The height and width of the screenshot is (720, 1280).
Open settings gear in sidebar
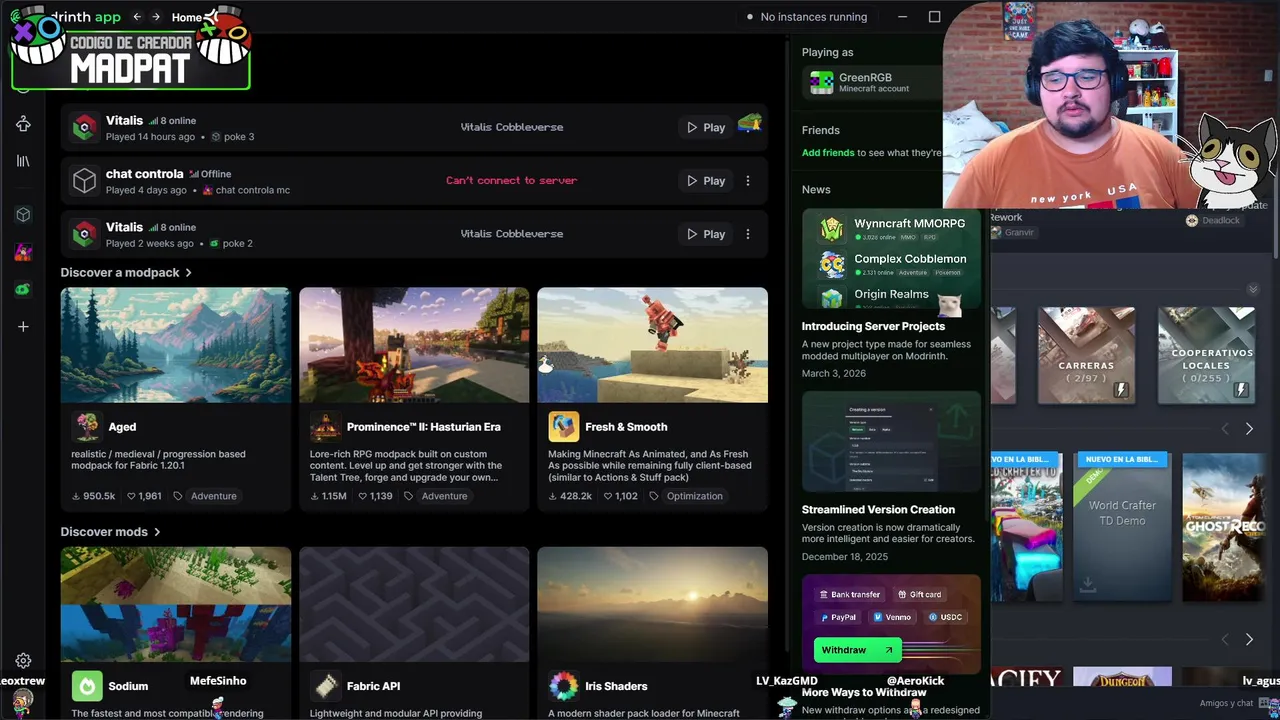tap(23, 661)
